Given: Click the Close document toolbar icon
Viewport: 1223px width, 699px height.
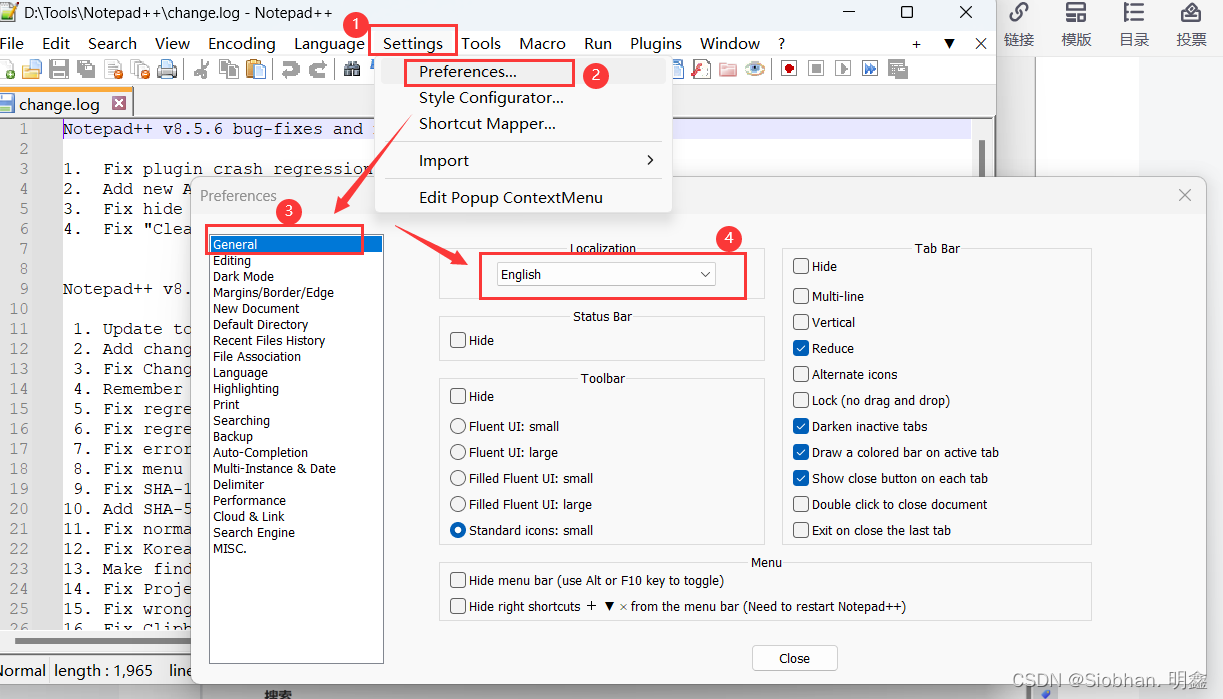Looking at the screenshot, I should (113, 69).
